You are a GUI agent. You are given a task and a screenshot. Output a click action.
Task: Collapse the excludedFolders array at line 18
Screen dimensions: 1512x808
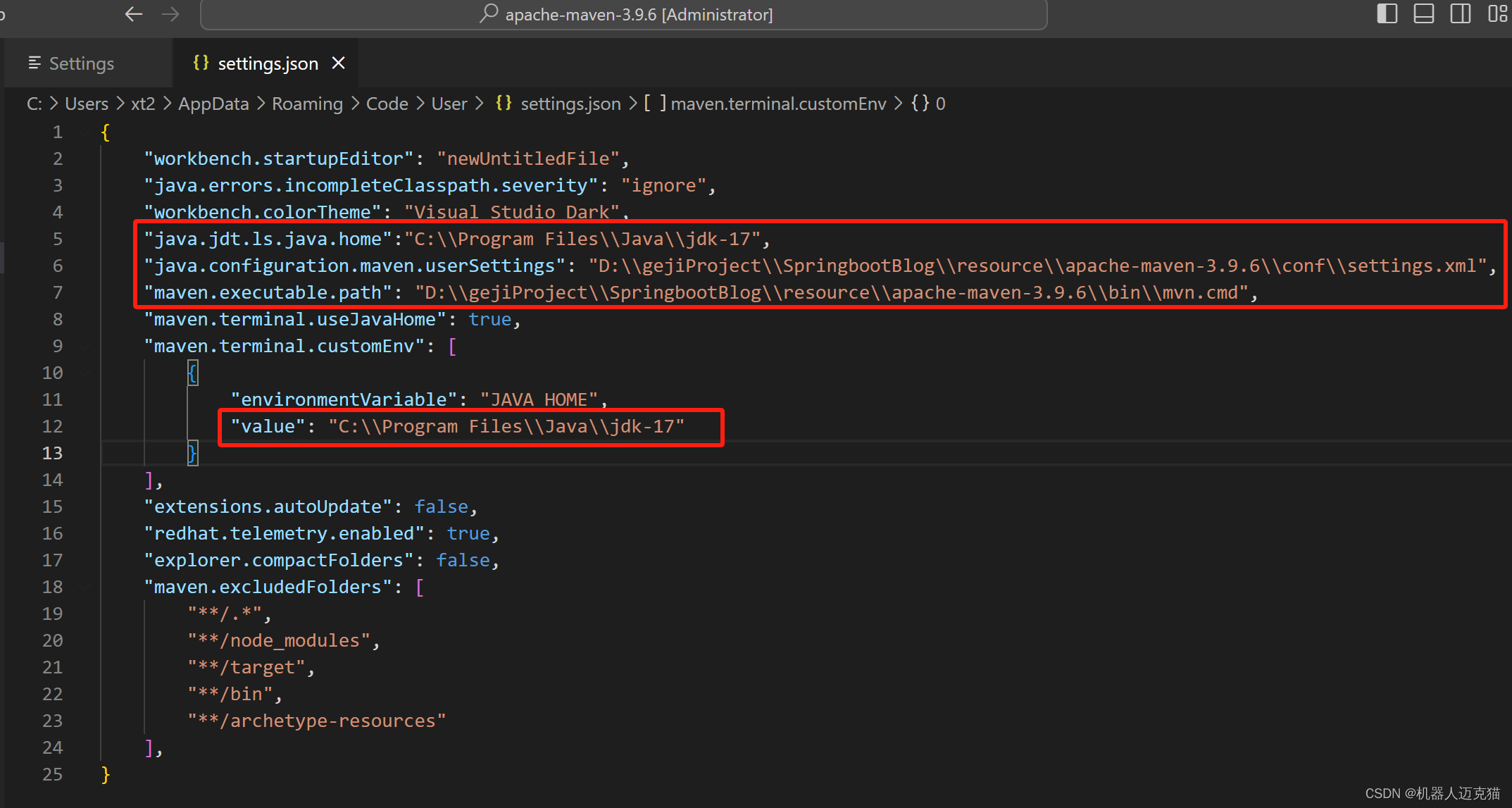pos(85,588)
